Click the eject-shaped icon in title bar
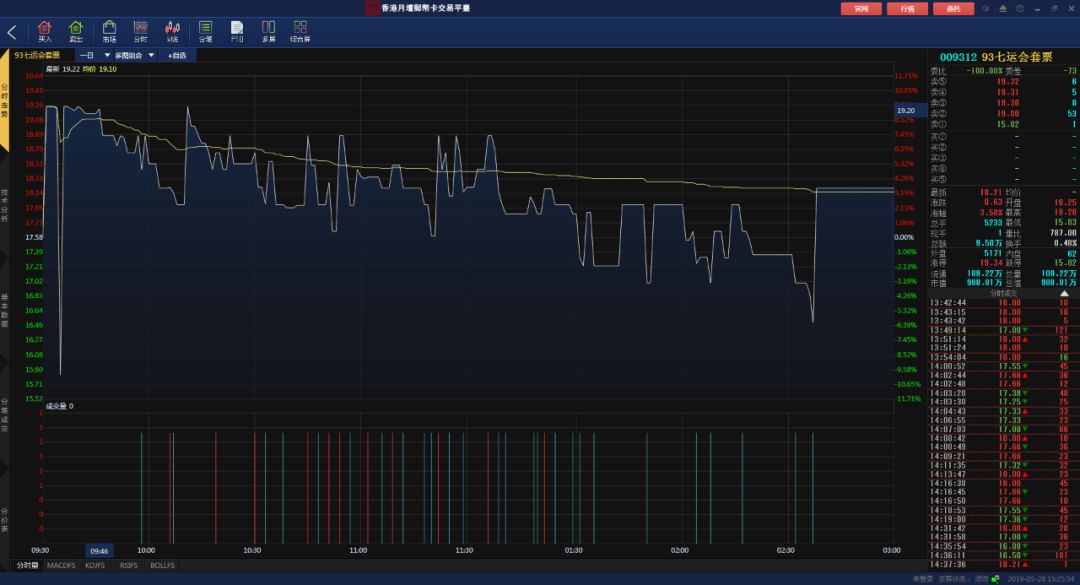The height and width of the screenshot is (585, 1080). (x=1003, y=8)
